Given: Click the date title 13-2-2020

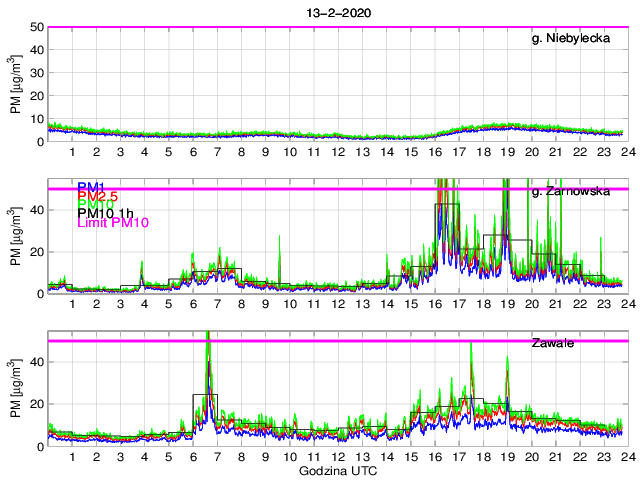Looking at the screenshot, I should (x=336, y=10).
